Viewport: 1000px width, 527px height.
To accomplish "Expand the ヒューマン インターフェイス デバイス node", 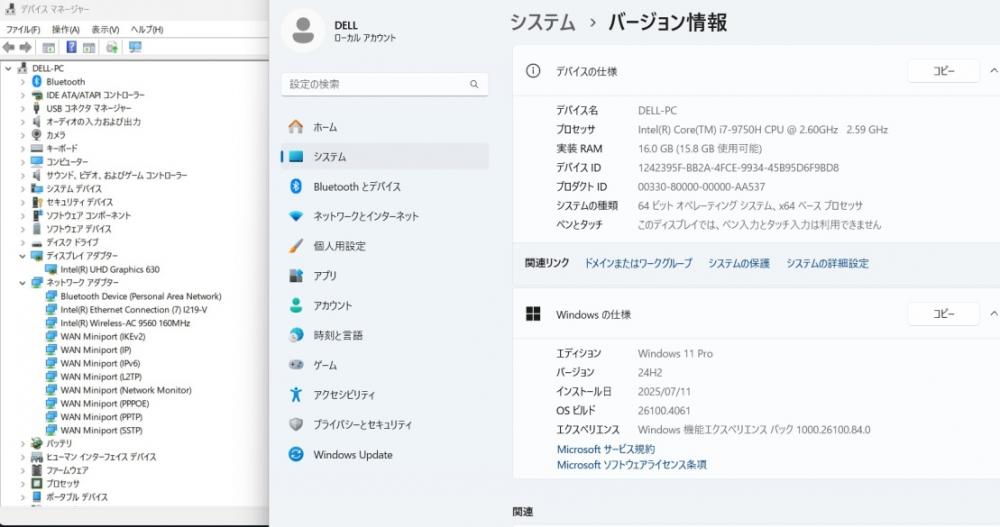I will point(22,457).
